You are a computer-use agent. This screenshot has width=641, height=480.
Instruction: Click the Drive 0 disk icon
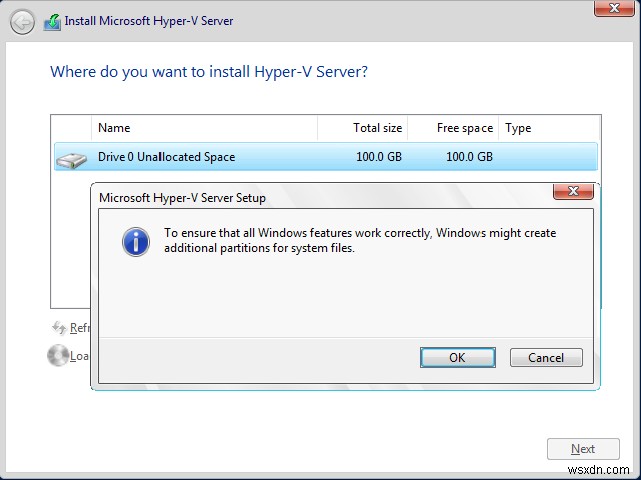72,158
